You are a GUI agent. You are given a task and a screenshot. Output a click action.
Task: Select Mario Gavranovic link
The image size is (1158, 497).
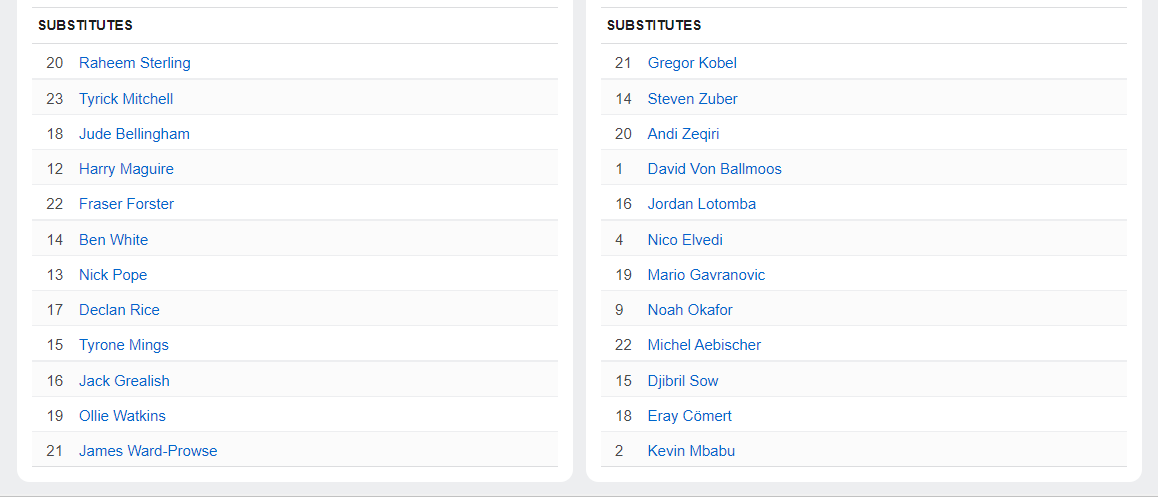pyautogui.click(x=706, y=275)
